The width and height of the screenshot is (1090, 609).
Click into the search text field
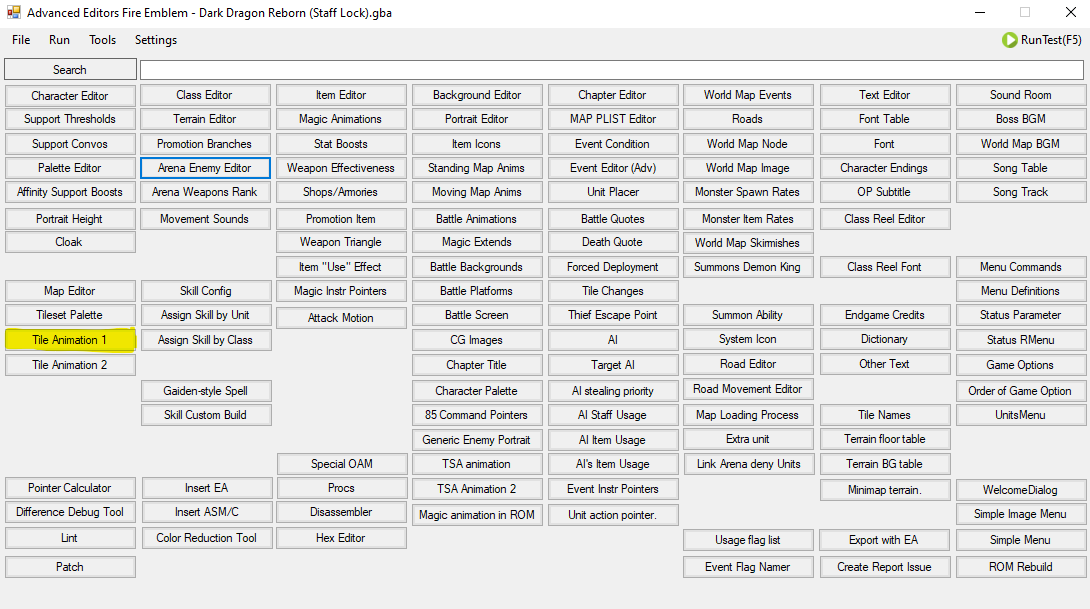[612, 70]
